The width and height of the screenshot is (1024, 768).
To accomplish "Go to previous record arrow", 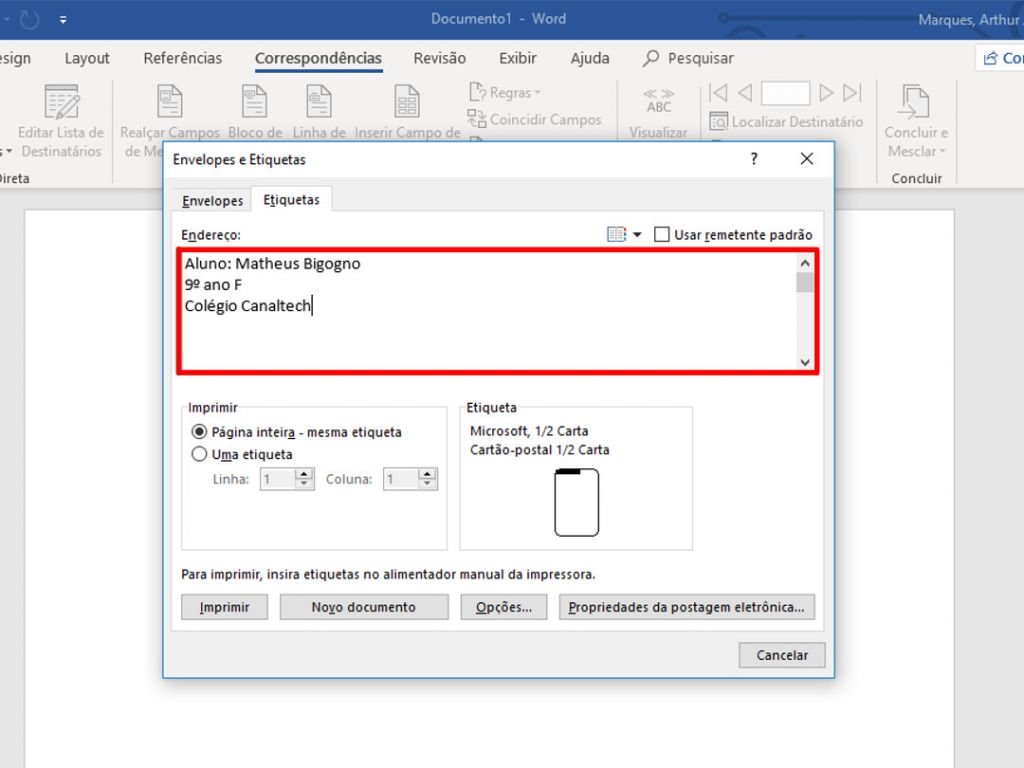I will [x=745, y=93].
